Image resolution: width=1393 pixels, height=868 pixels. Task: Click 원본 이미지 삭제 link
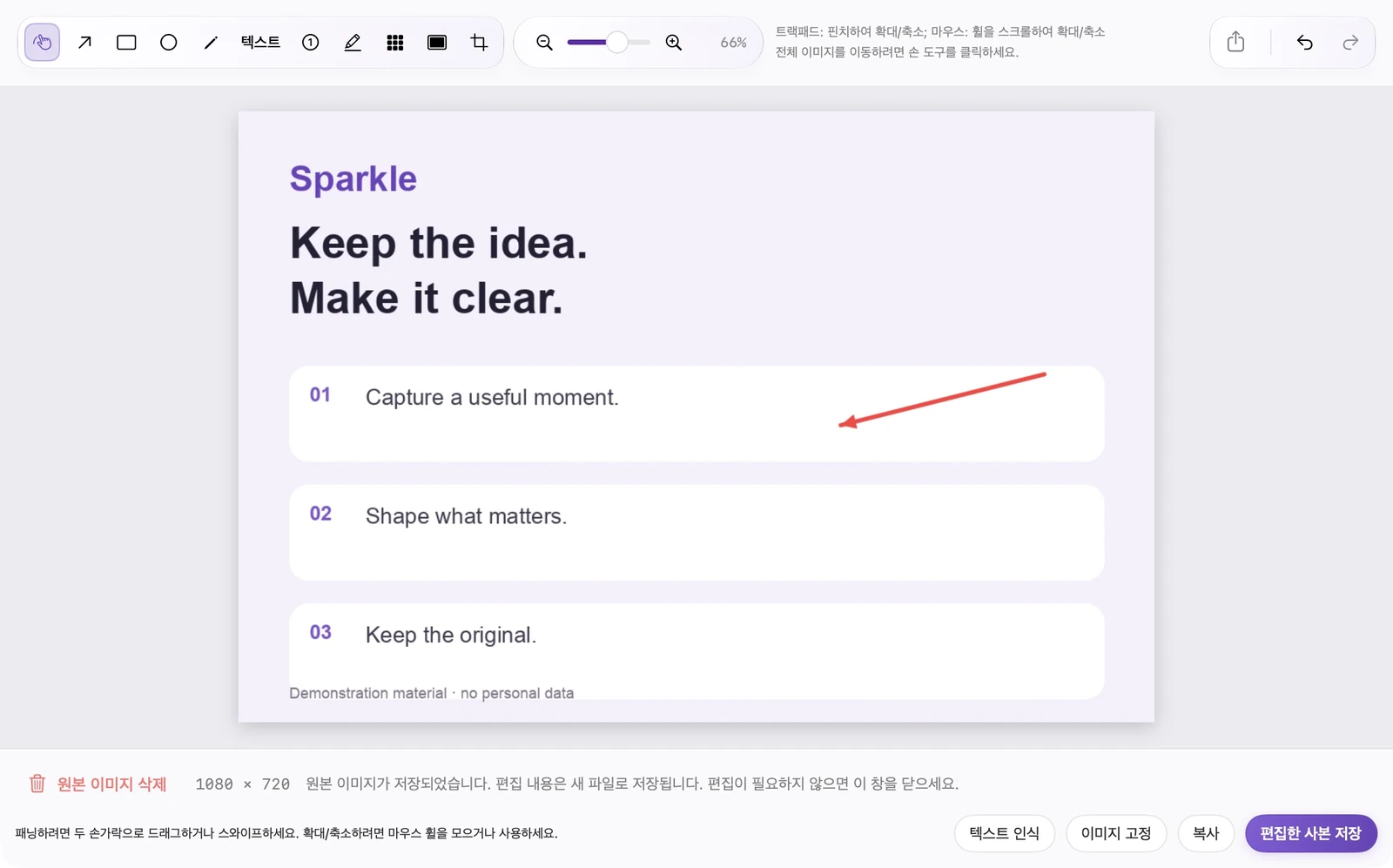[x=111, y=784]
